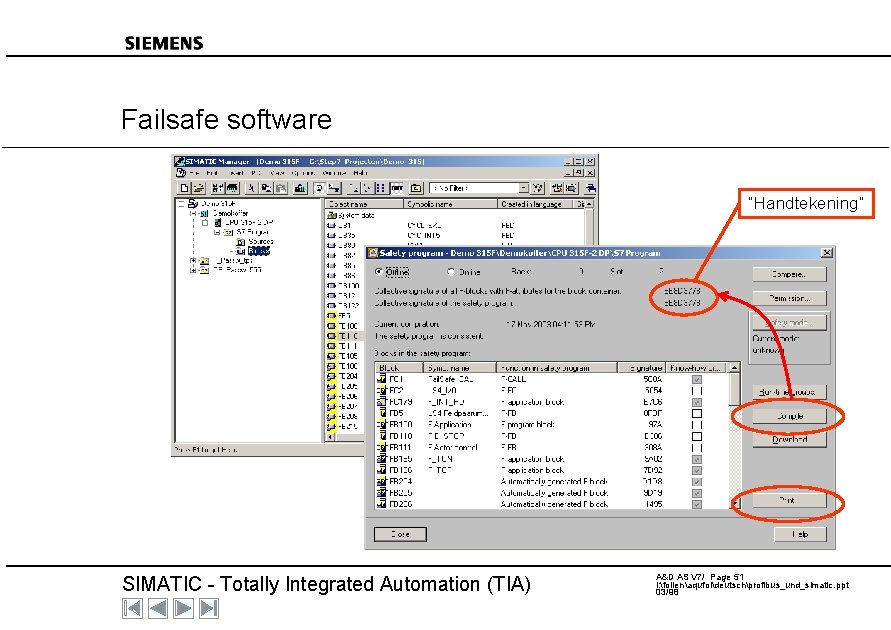This screenshot has width=891, height=630.
Task: Click scroll-up arrow of safety blocks list
Action: [x=734, y=368]
